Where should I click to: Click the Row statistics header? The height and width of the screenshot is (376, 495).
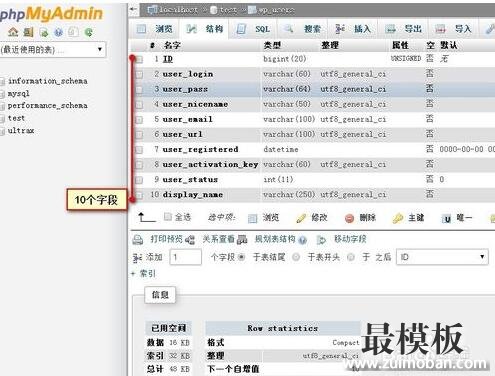click(x=283, y=328)
